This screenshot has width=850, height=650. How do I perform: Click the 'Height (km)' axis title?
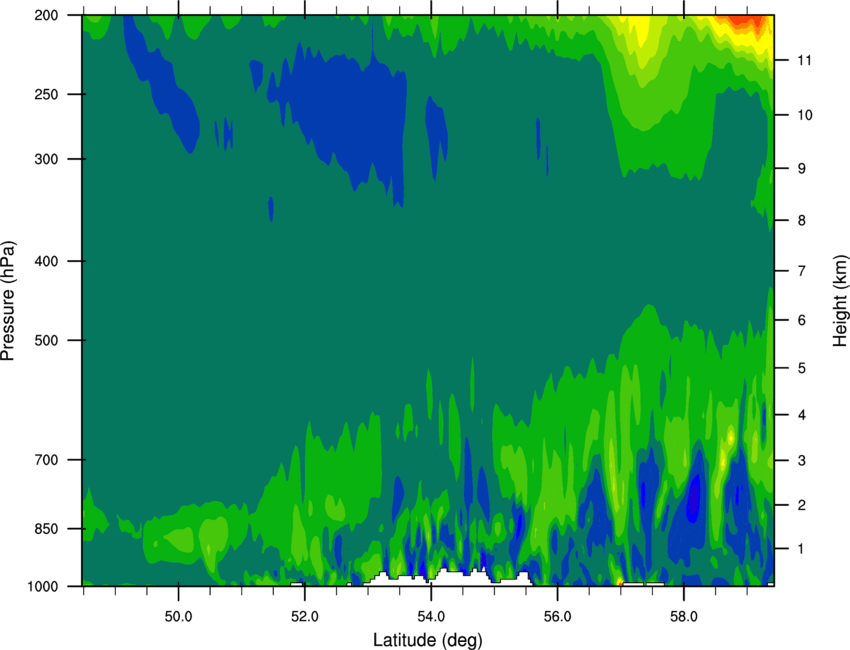coord(840,301)
